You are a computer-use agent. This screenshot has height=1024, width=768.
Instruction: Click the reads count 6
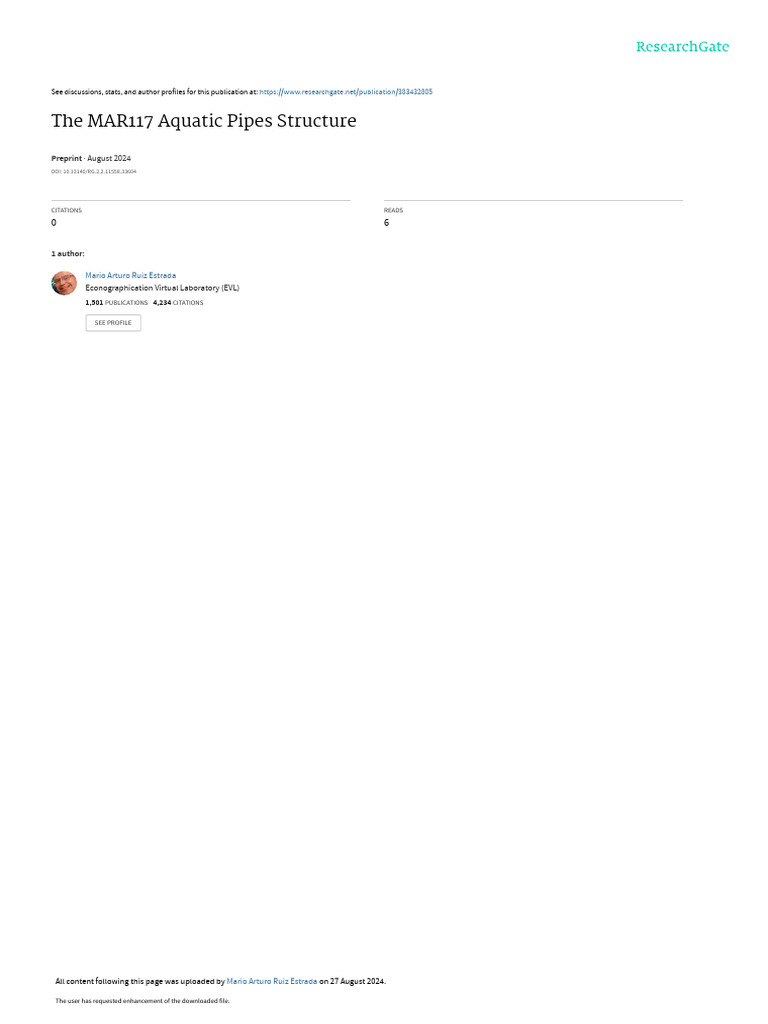pos(387,223)
